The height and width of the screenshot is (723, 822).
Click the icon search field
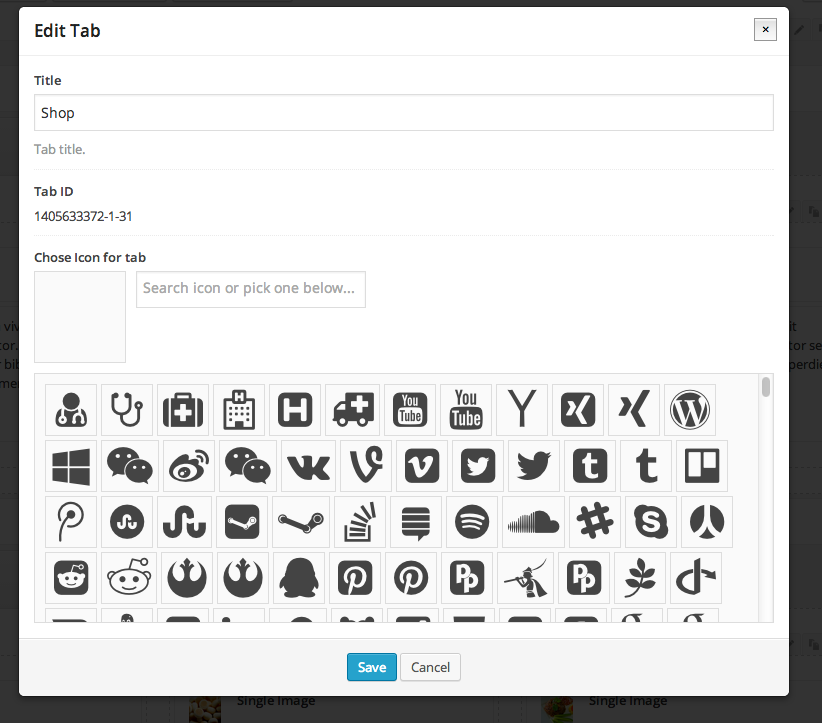(250, 289)
